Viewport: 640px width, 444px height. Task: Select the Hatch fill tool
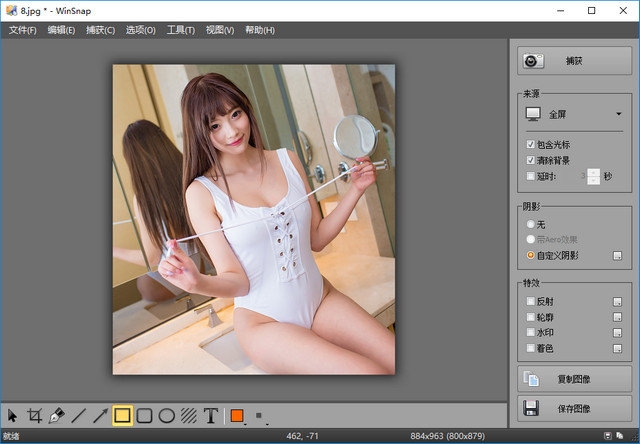click(x=189, y=415)
